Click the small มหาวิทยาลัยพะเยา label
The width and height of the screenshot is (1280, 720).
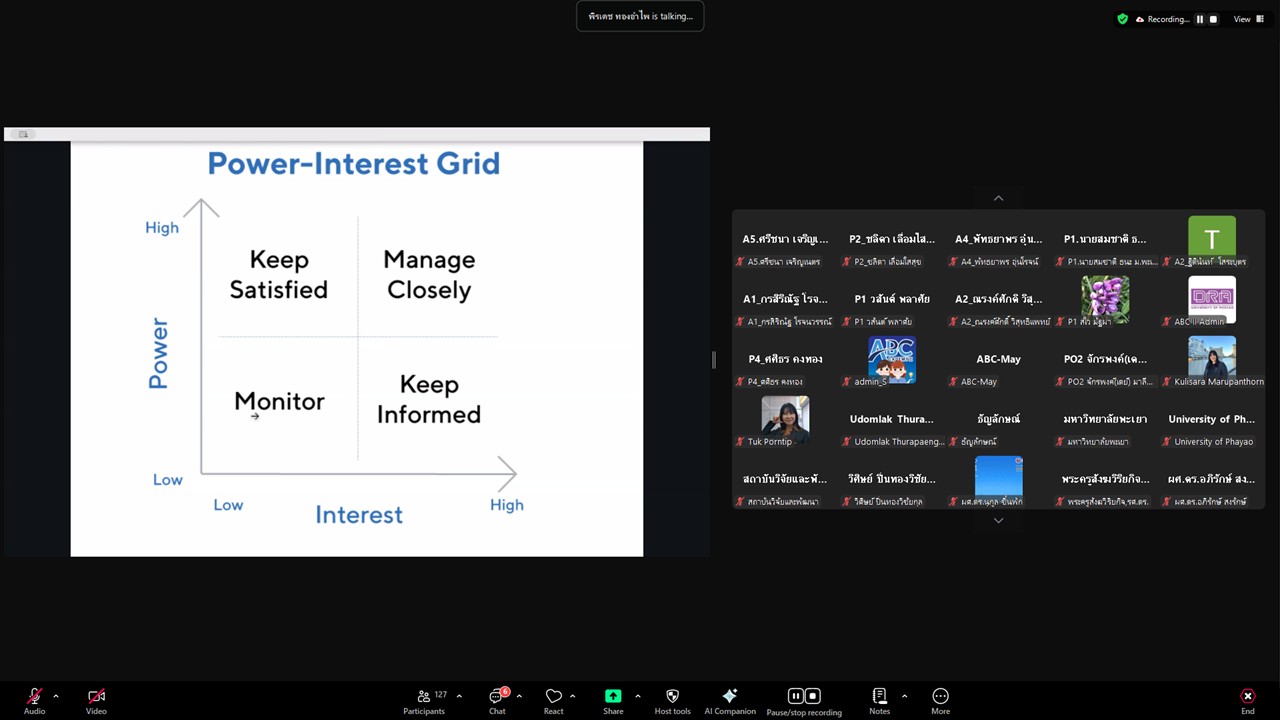point(1098,441)
